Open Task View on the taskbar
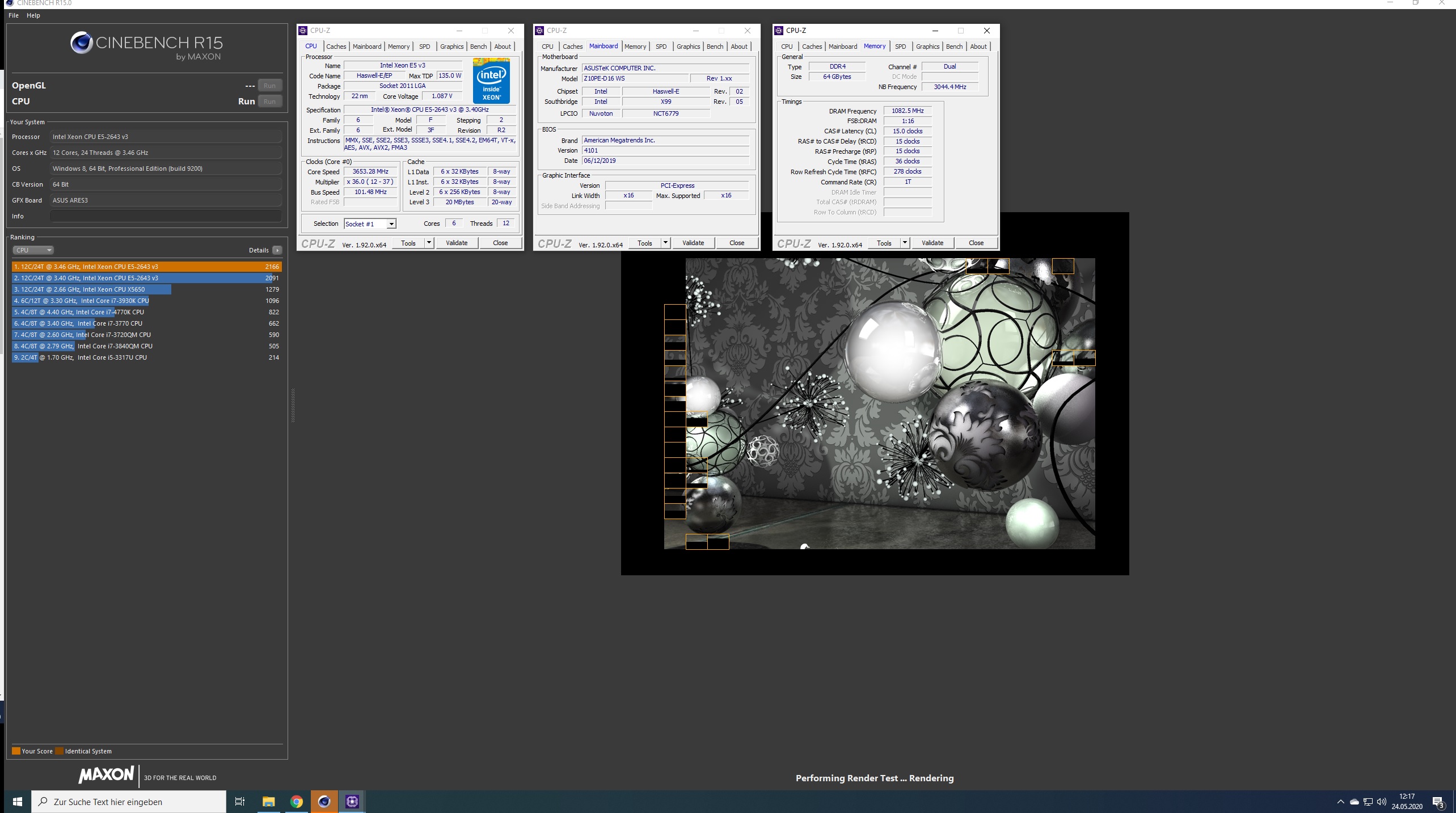 tap(240, 802)
